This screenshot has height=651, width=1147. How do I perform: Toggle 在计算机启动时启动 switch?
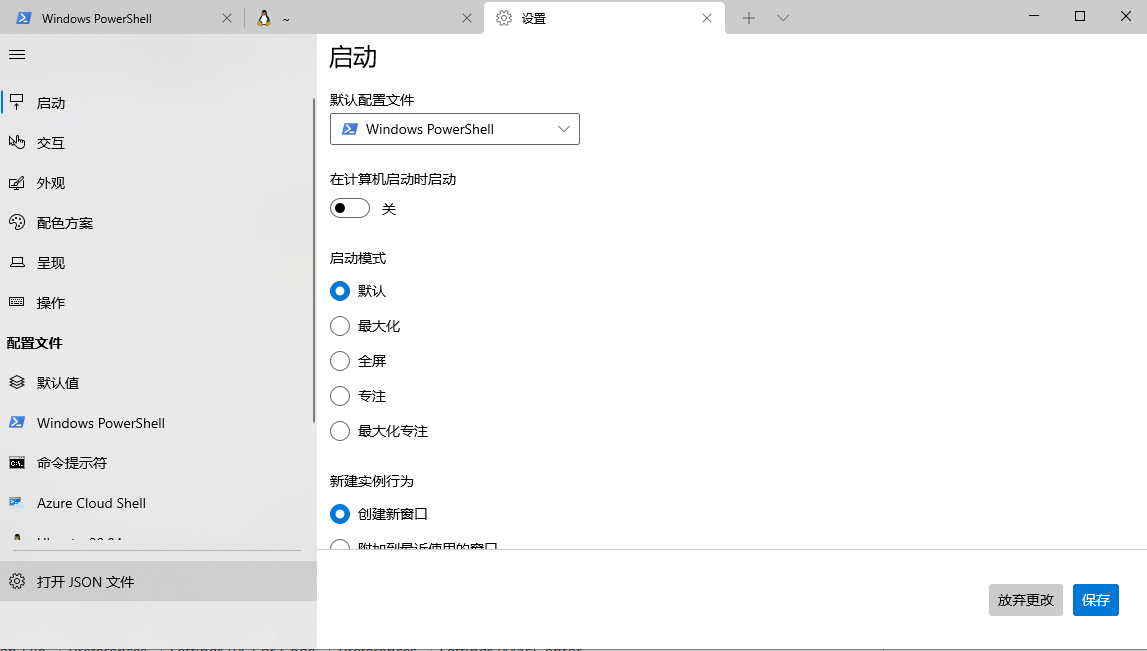tap(350, 208)
